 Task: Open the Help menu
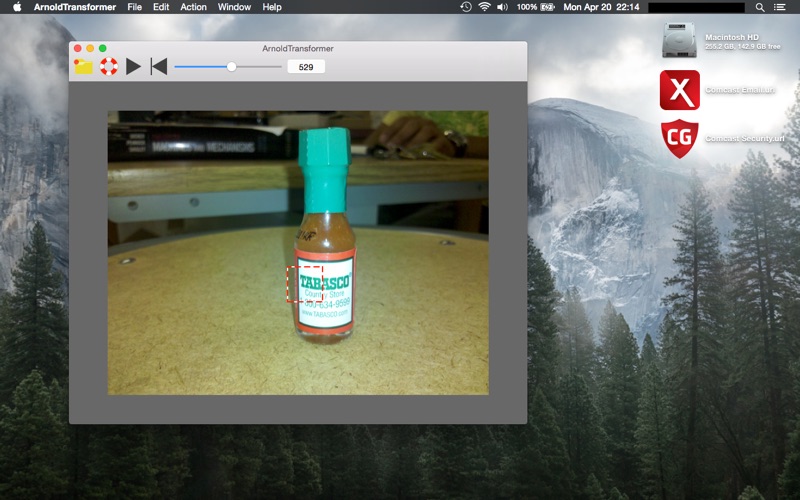pos(272,7)
